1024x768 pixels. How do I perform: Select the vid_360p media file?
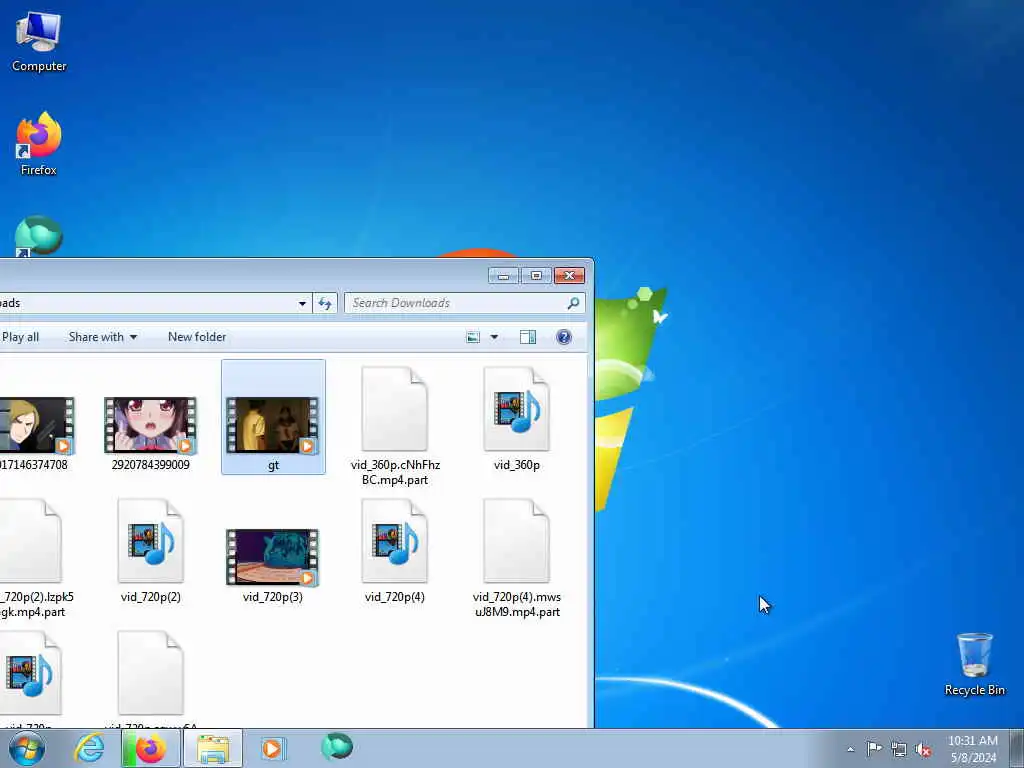(x=517, y=409)
